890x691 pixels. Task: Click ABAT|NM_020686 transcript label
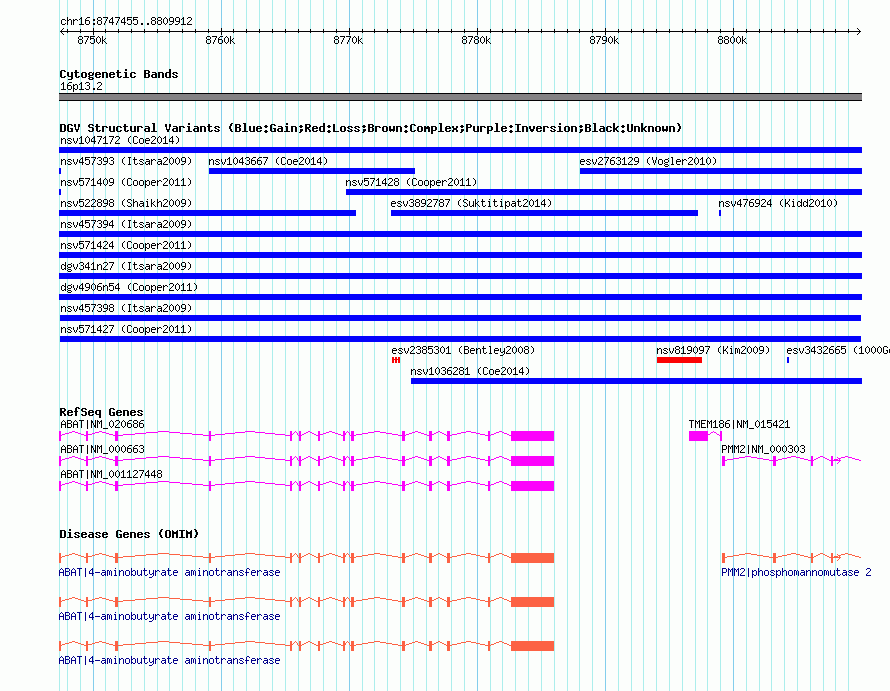[102, 424]
